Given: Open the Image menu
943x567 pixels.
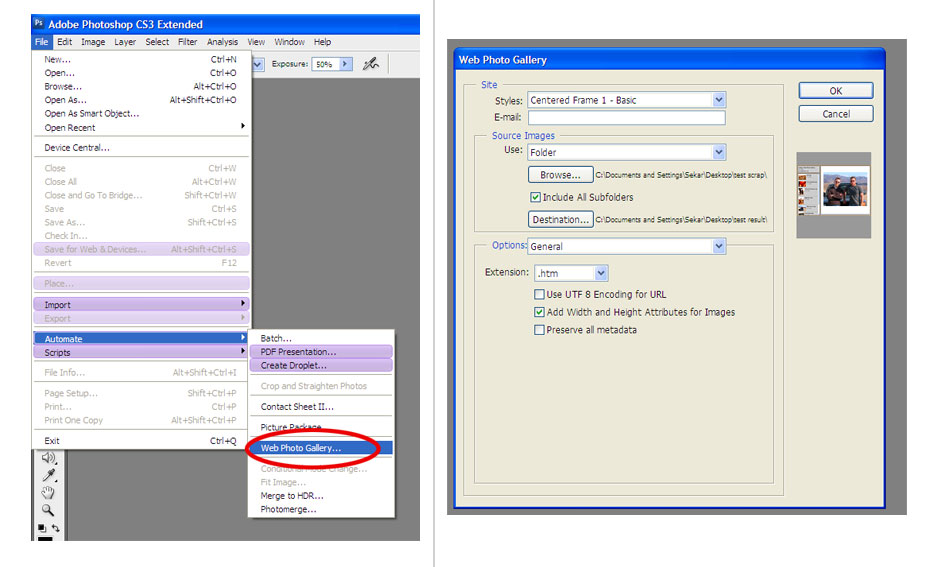Looking at the screenshot, I should [x=93, y=42].
